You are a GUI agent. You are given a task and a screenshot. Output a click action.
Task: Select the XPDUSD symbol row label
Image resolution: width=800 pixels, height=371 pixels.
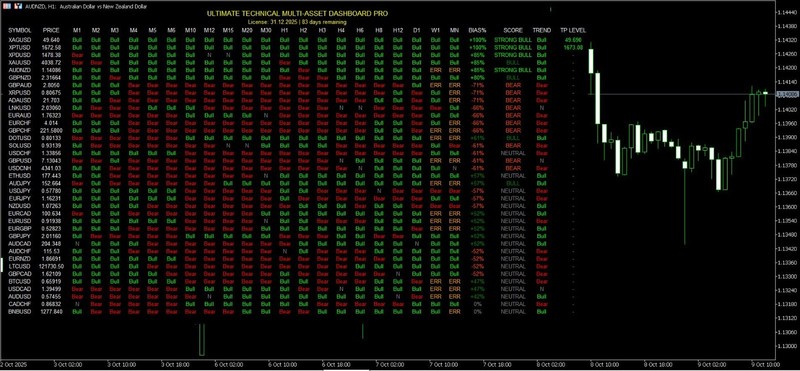pos(19,55)
